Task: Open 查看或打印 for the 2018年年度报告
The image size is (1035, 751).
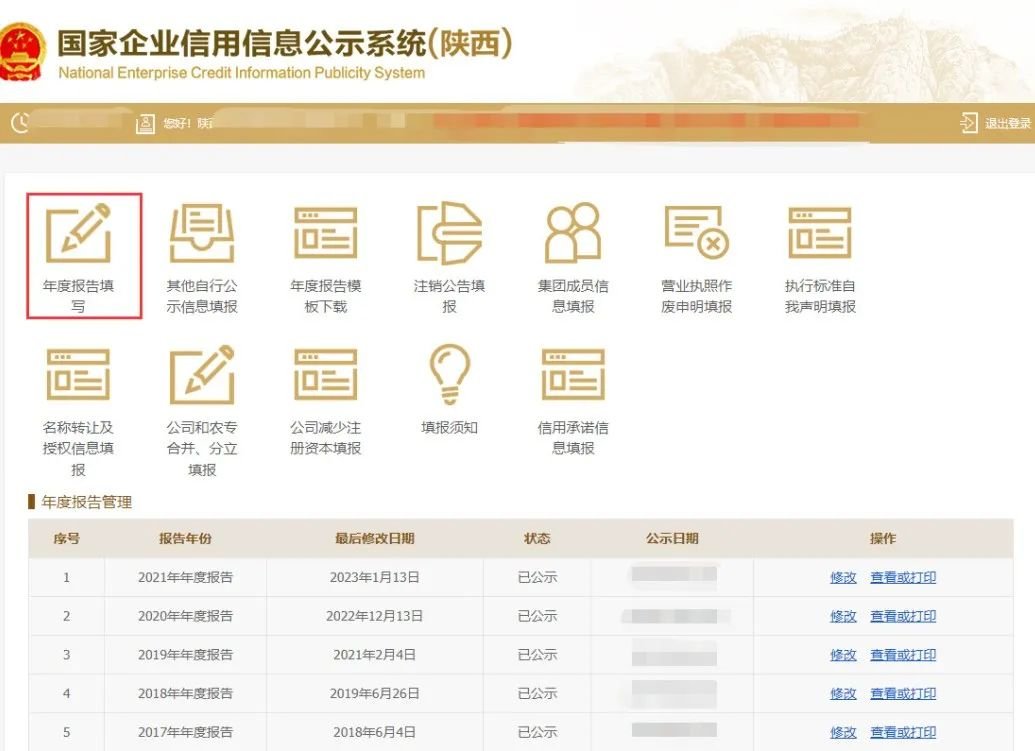Action: click(903, 694)
